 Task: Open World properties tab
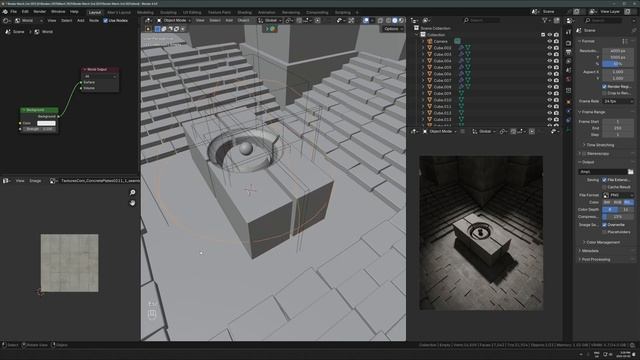[569, 79]
